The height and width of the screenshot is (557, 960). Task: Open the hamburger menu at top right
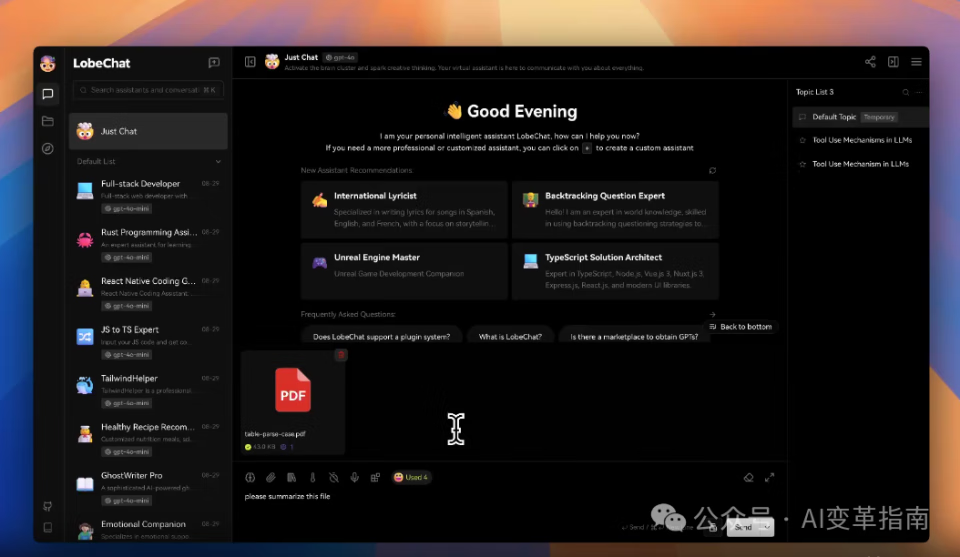click(916, 62)
